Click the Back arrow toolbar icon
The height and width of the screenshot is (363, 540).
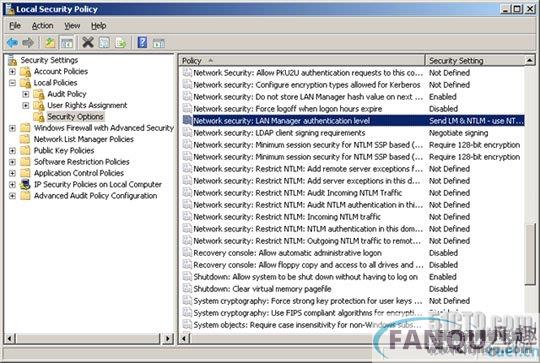click(12, 43)
